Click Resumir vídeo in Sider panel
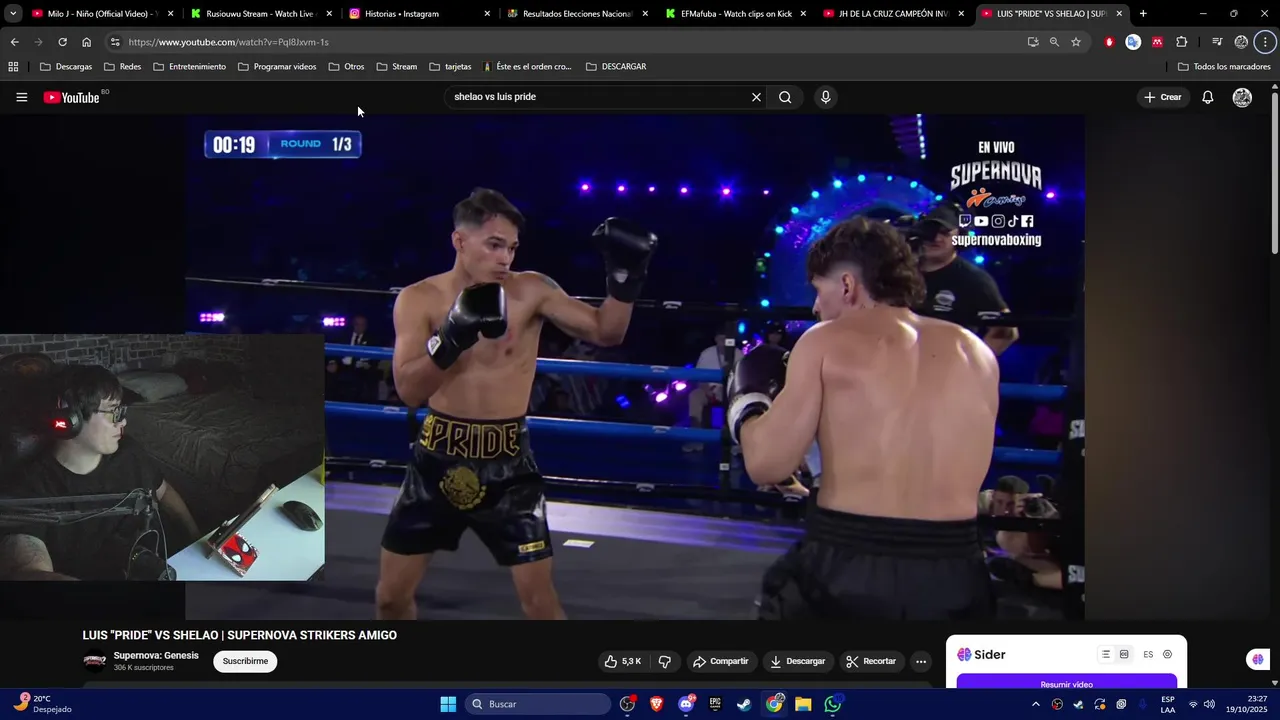This screenshot has width=1280, height=720. click(x=1066, y=684)
